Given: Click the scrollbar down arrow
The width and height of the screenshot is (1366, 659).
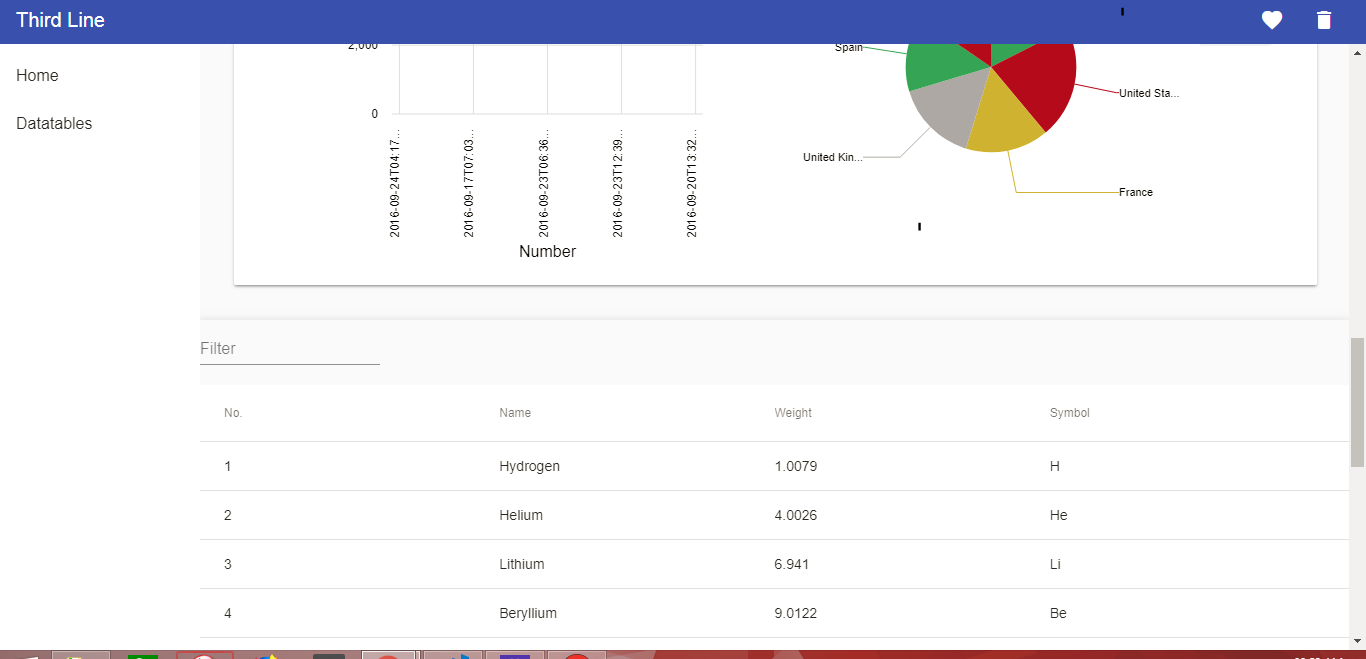Looking at the screenshot, I should point(1357,640).
